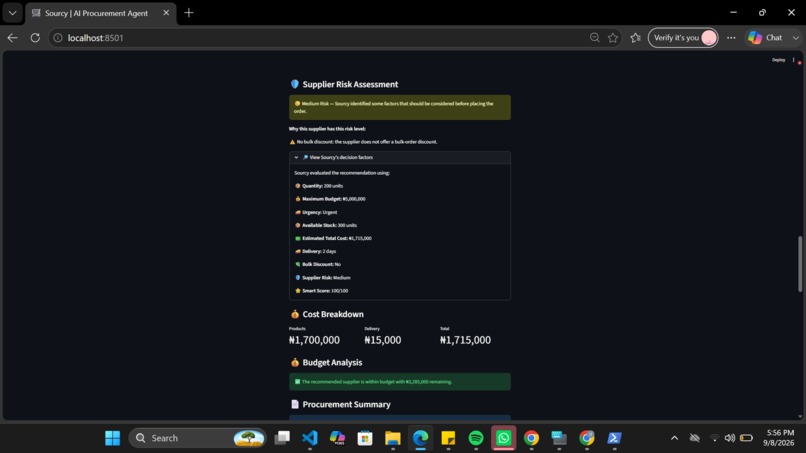This screenshot has width=806, height=453.
Task: Click the Medium Risk warning banner
Action: [x=399, y=107]
